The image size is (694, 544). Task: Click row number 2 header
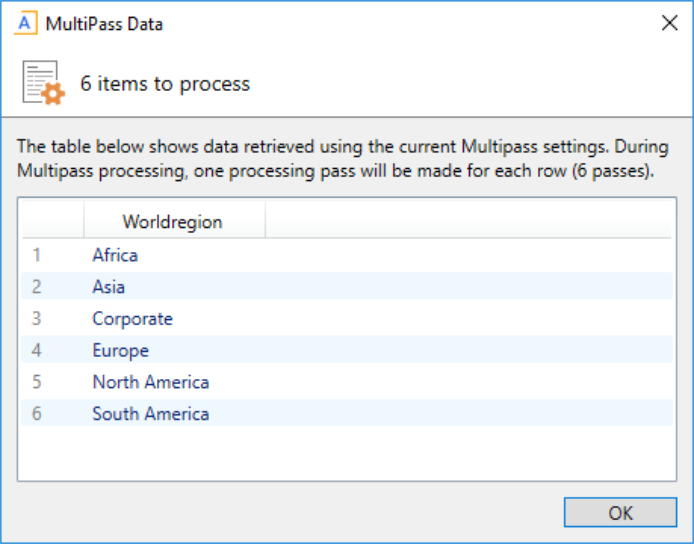coord(38,287)
